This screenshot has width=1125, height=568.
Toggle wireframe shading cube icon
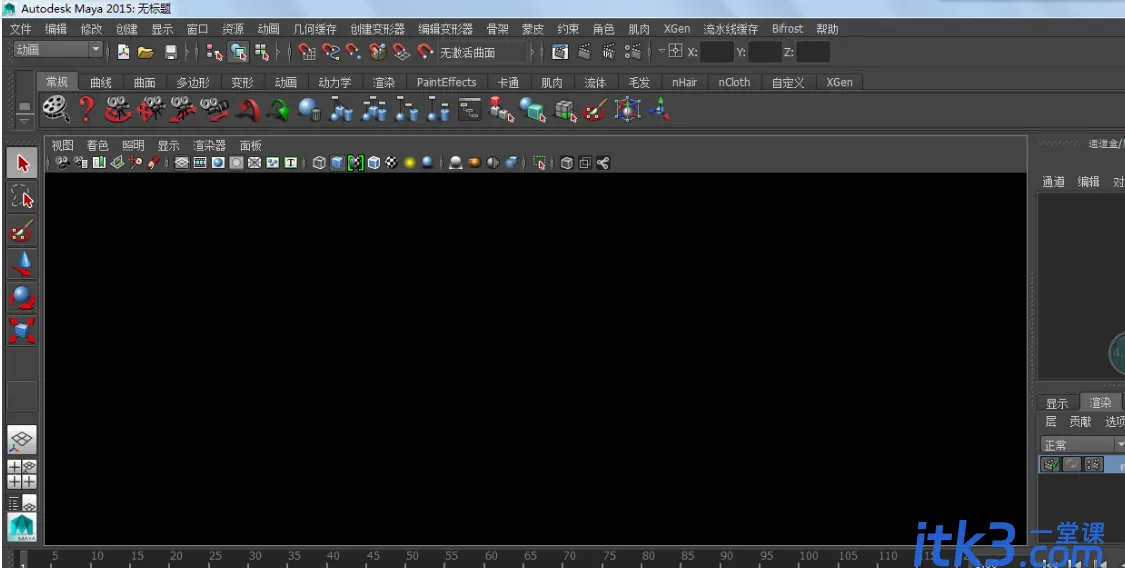coord(319,163)
